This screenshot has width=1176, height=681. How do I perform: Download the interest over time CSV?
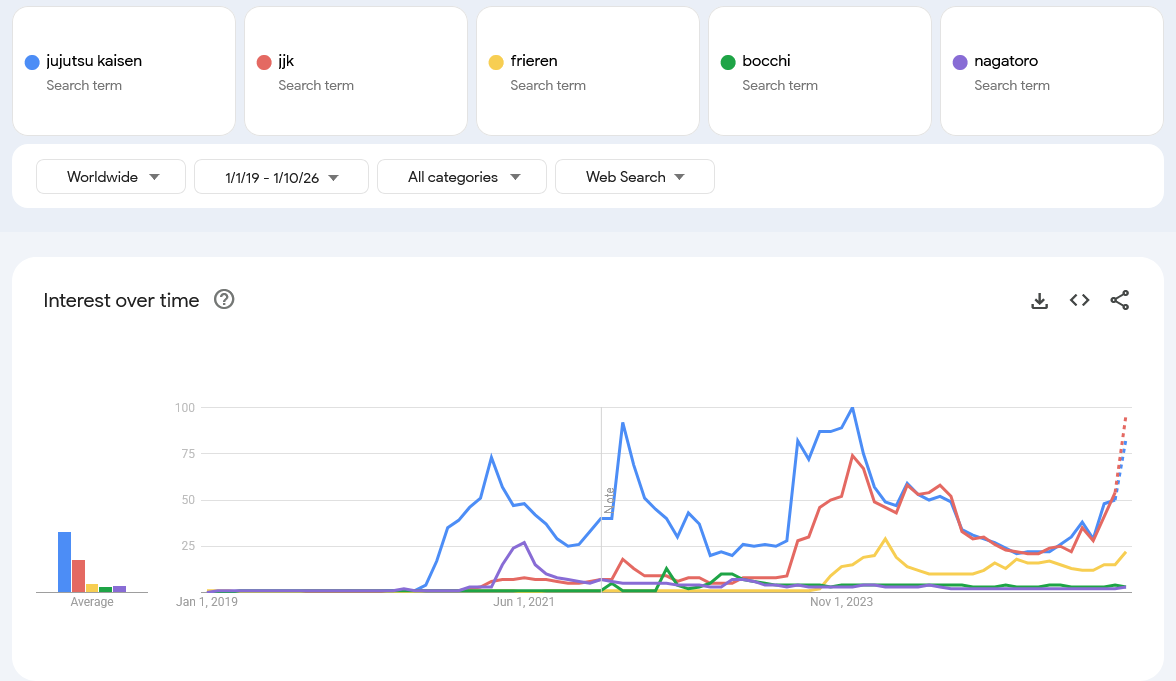coord(1040,300)
